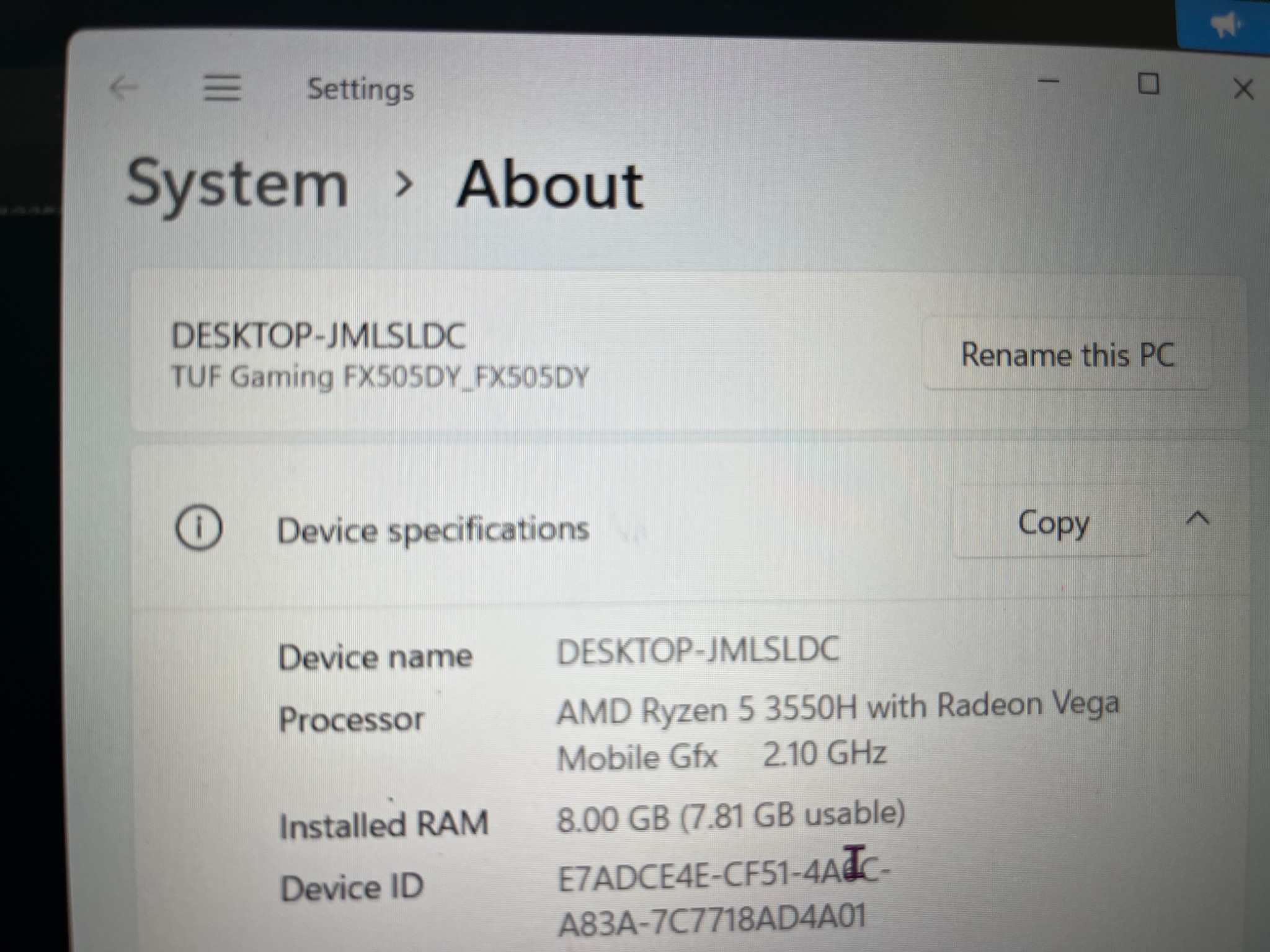Select the Device ID line A83A-7C7718AD4A01
Image resolution: width=1270 pixels, height=952 pixels.
point(712,920)
